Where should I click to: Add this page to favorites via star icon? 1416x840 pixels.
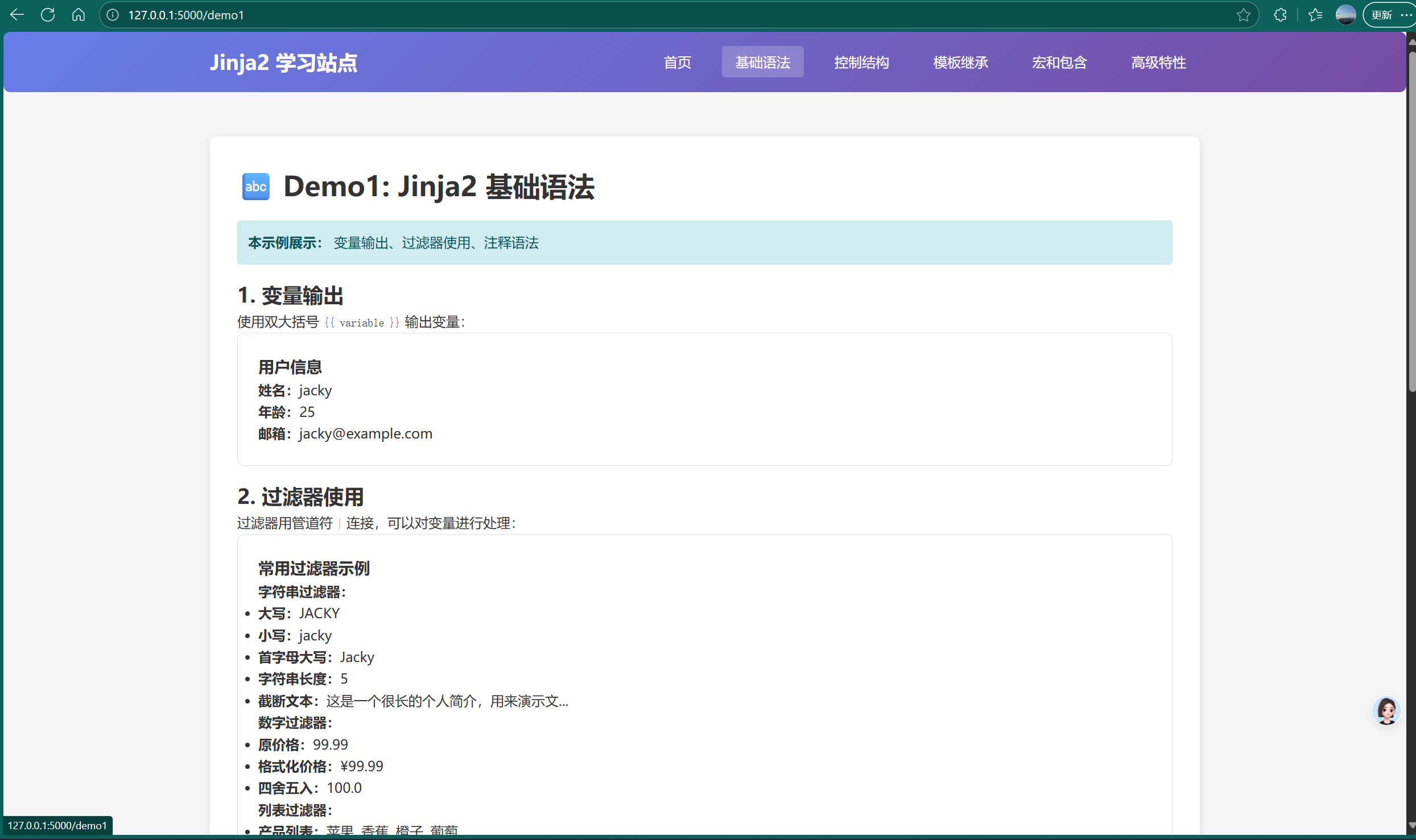[1243, 15]
